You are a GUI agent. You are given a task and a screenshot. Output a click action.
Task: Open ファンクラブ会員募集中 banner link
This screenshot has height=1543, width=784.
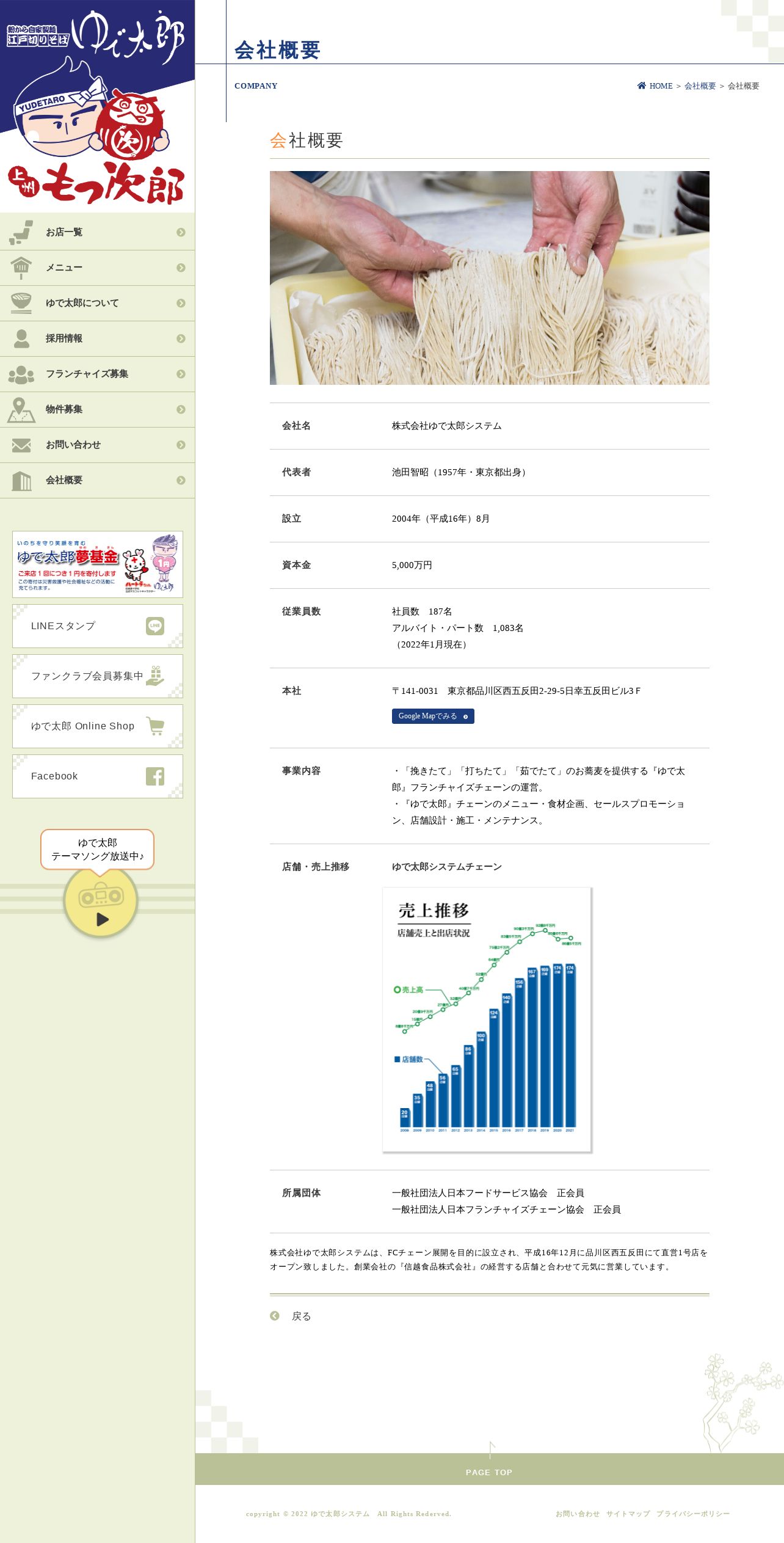[x=98, y=676]
